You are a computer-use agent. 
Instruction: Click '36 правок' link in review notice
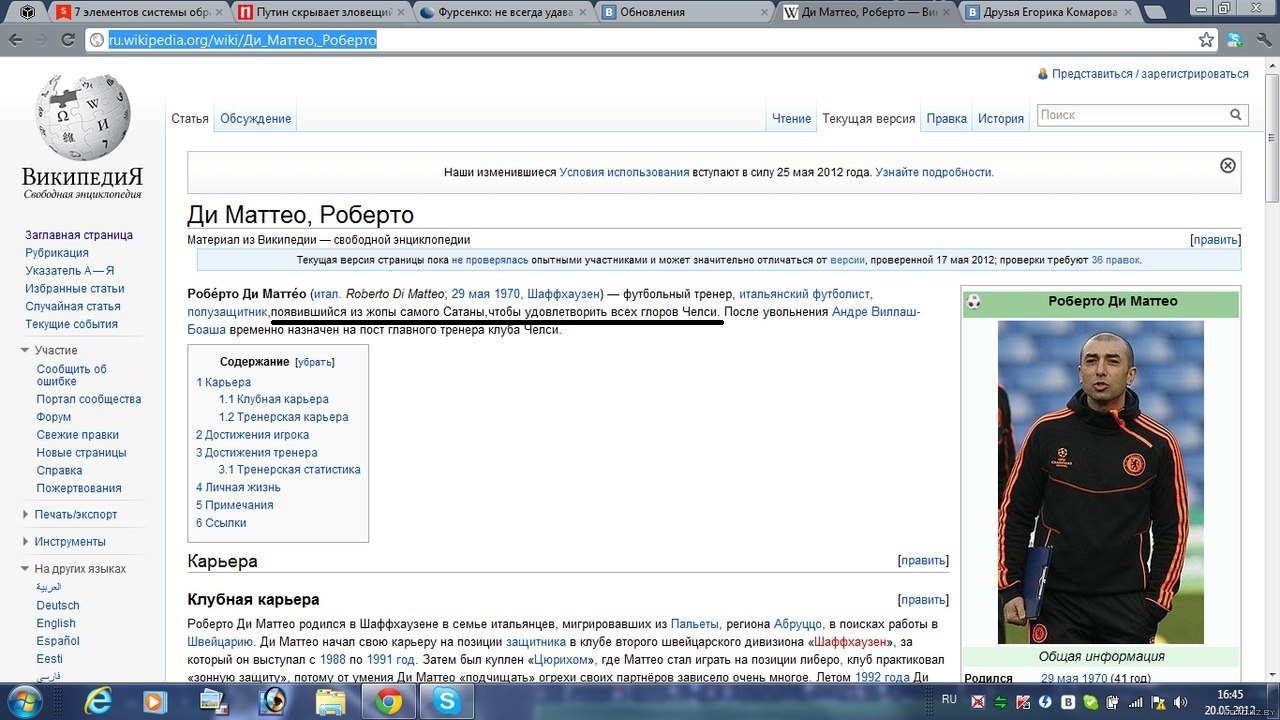click(x=1115, y=260)
